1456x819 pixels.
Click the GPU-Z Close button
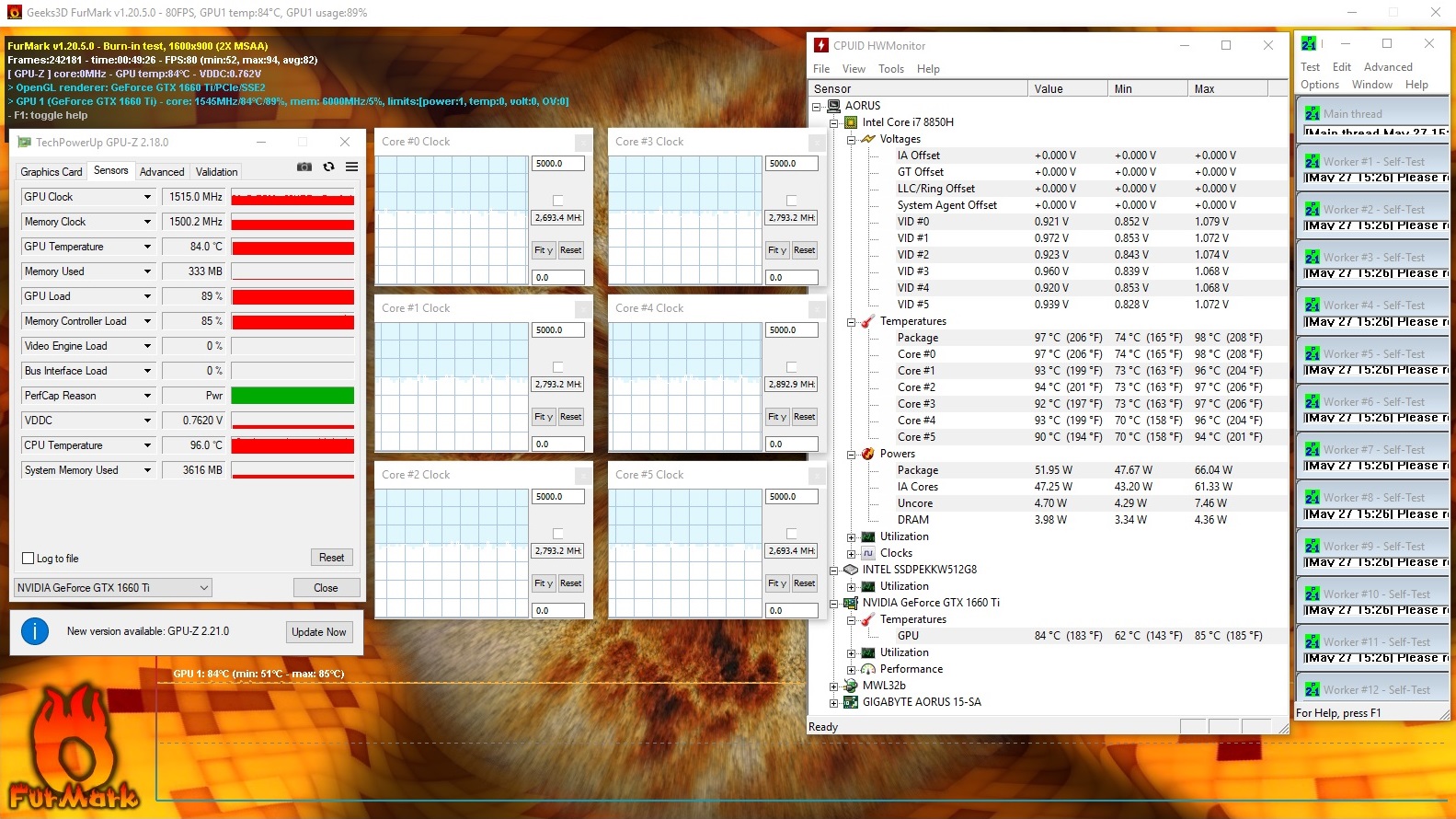point(326,587)
